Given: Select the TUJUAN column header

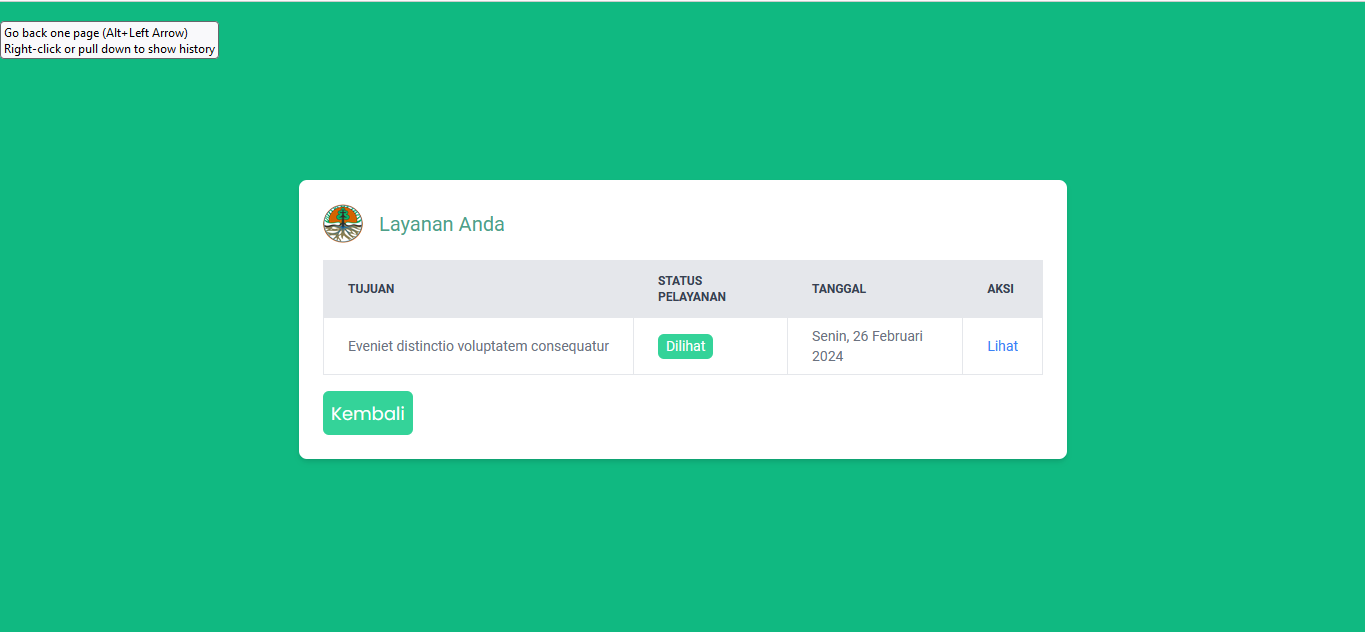Looking at the screenshot, I should coord(371,289).
